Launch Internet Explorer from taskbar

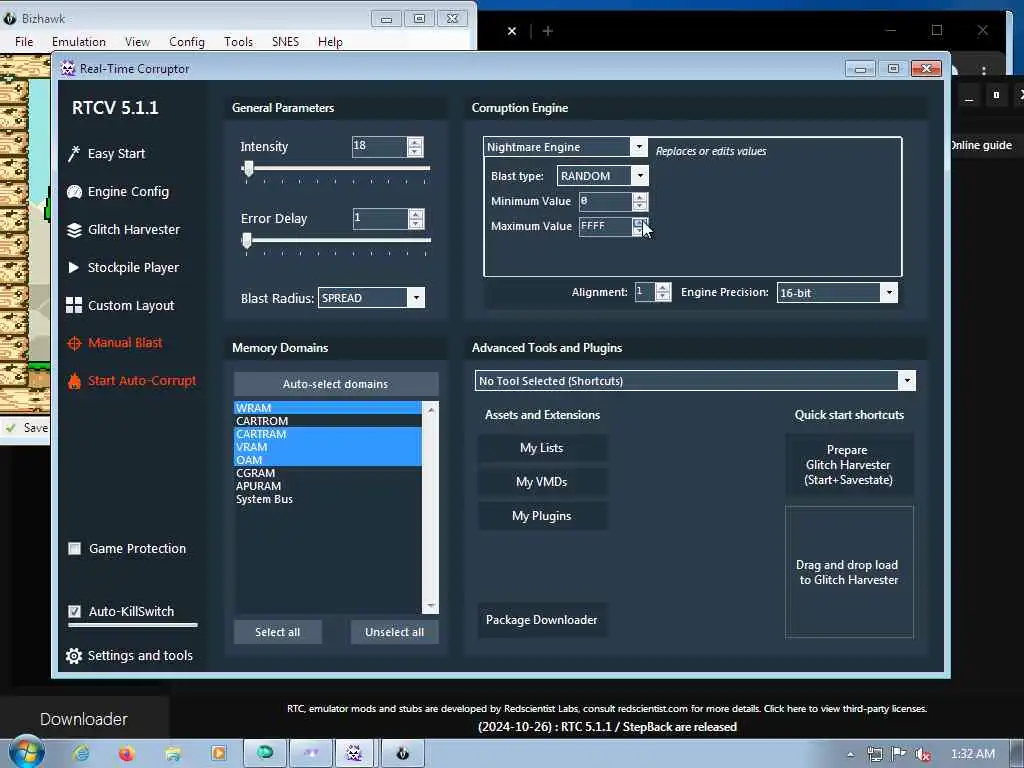(x=81, y=754)
